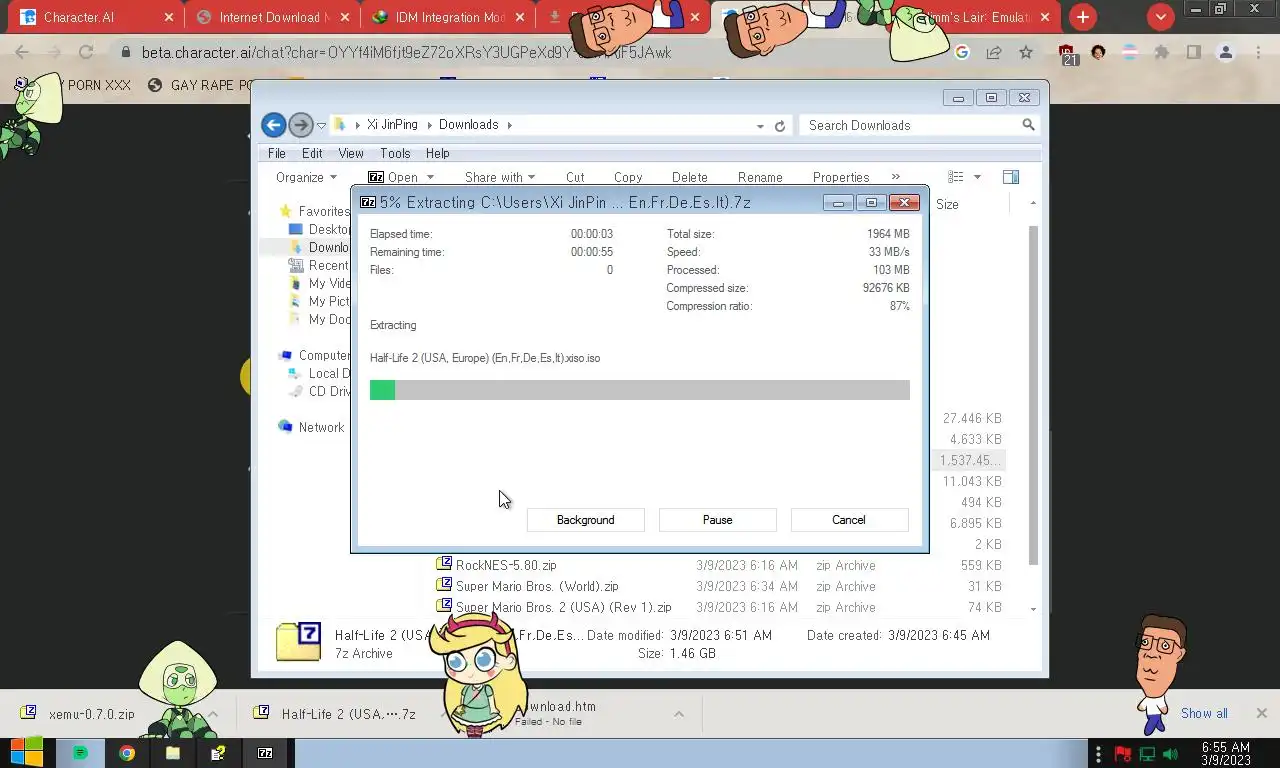Screen dimensions: 1280x768
Task: Select Downloads in the breadcrumb path
Action: click(468, 125)
